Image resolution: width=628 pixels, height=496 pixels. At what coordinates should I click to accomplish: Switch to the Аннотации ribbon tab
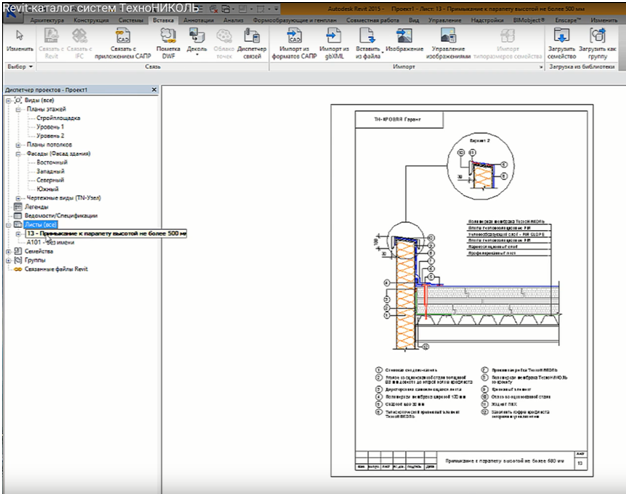(x=199, y=20)
